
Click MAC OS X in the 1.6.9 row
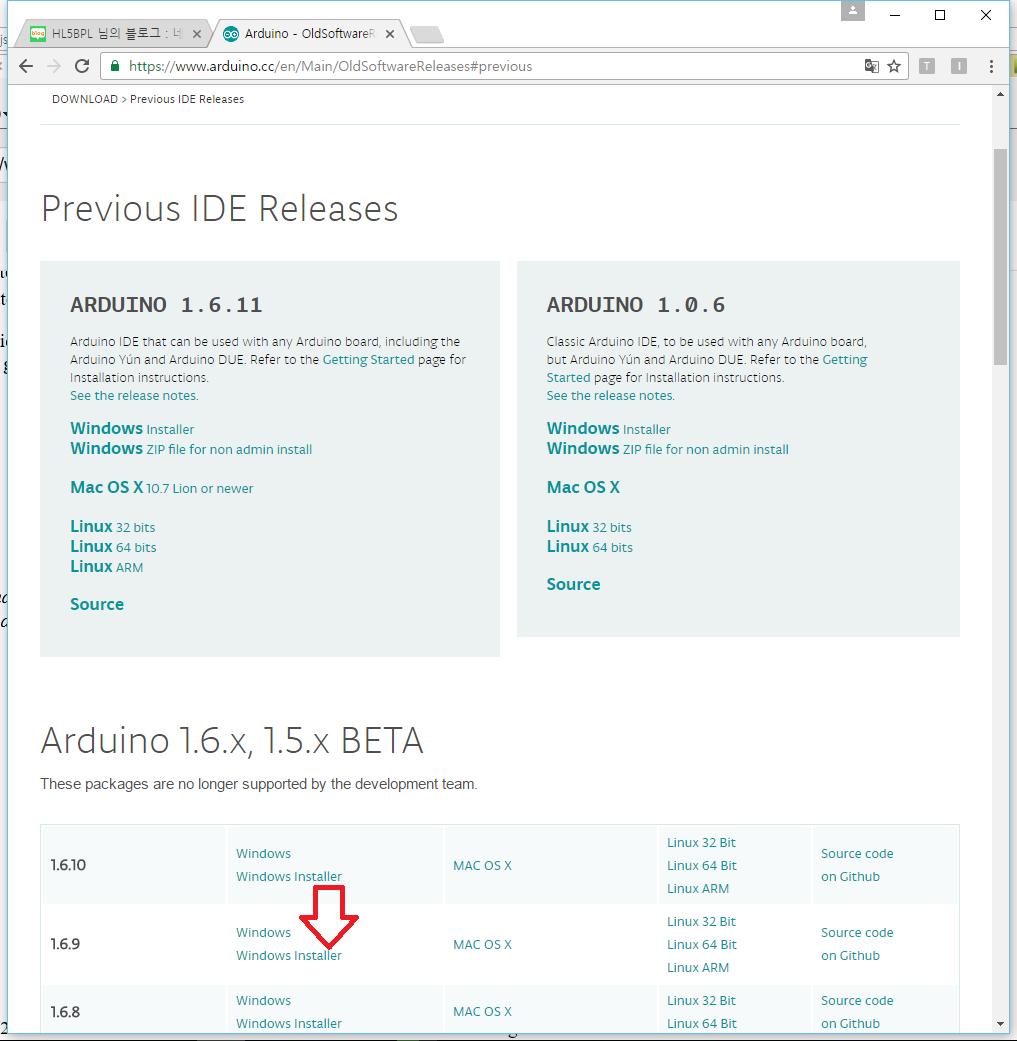(x=483, y=945)
